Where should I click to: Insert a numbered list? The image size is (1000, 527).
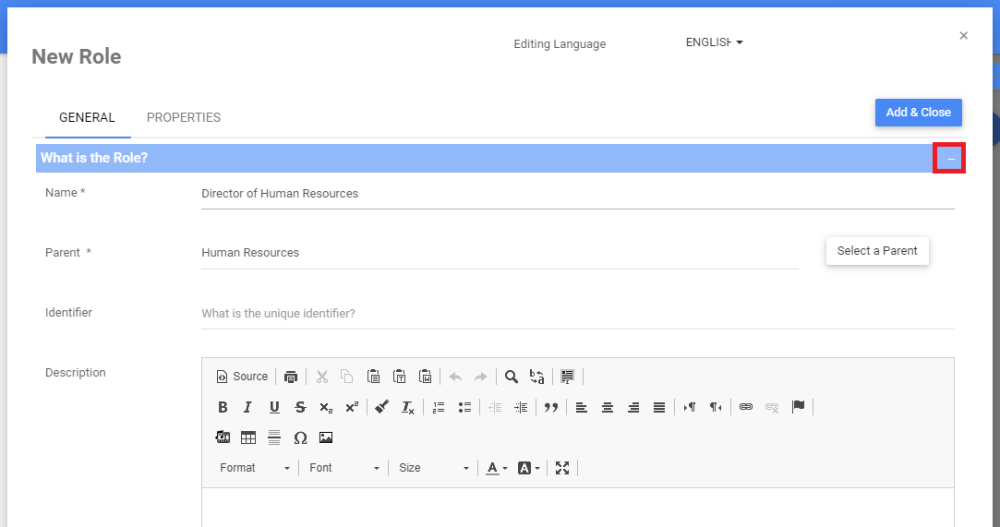pyautogui.click(x=439, y=407)
